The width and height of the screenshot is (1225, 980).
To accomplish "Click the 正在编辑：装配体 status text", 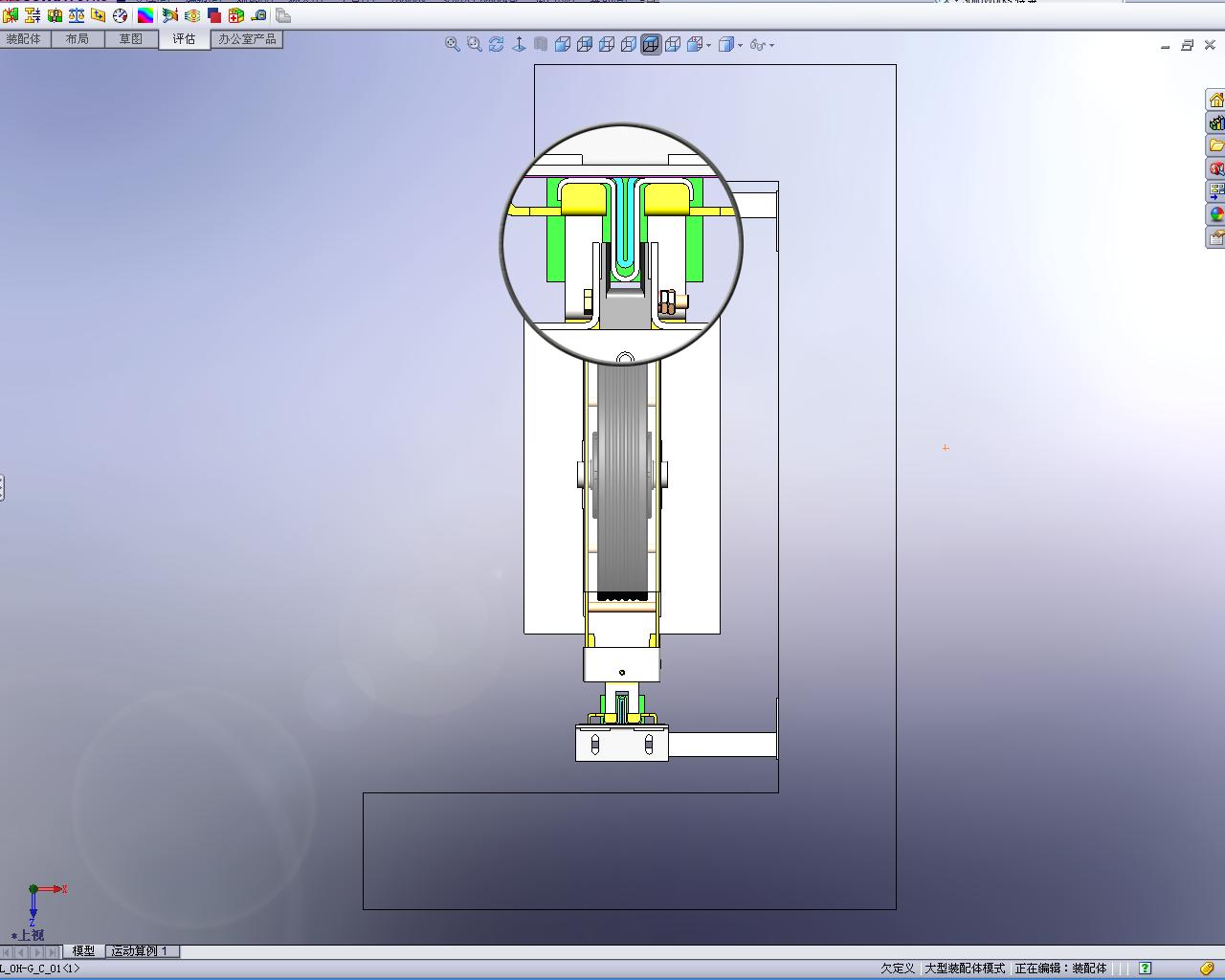I will 1060,969.
